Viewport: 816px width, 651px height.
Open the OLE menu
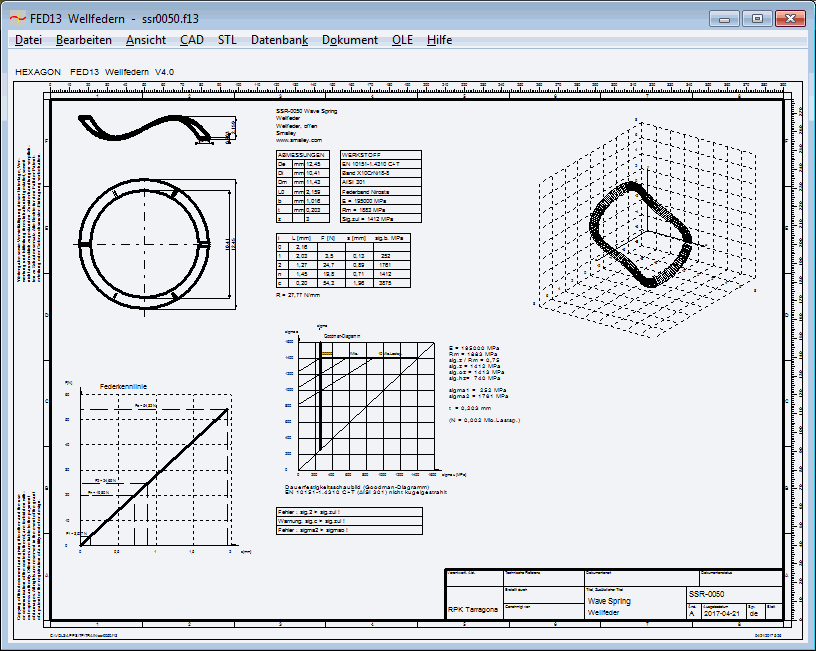click(402, 40)
